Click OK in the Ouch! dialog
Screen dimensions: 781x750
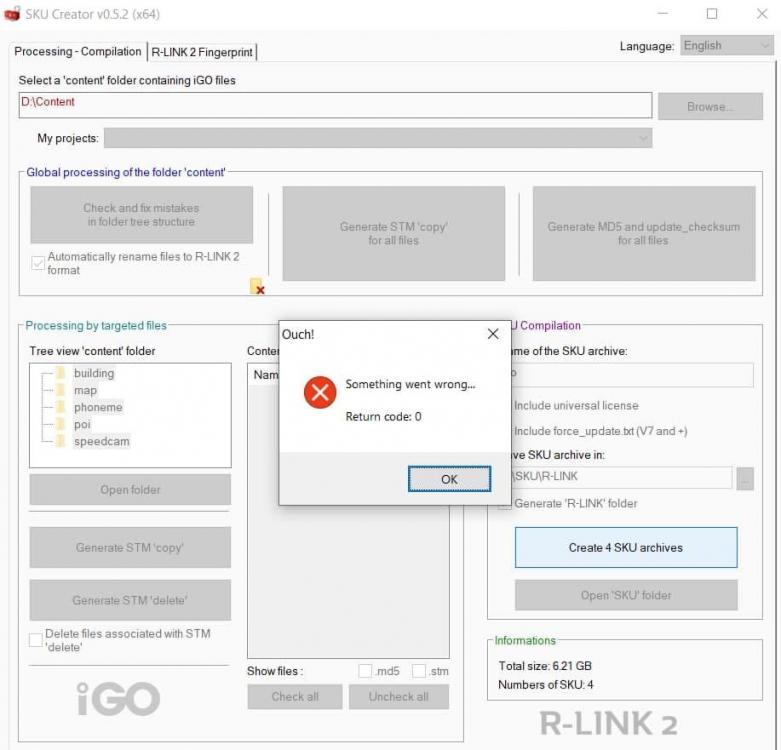point(449,479)
